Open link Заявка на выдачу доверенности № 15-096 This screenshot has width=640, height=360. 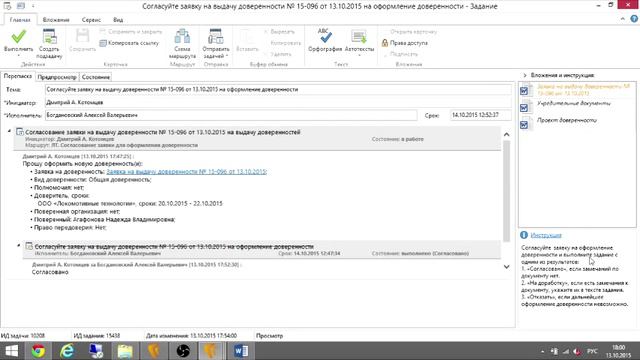186,172
